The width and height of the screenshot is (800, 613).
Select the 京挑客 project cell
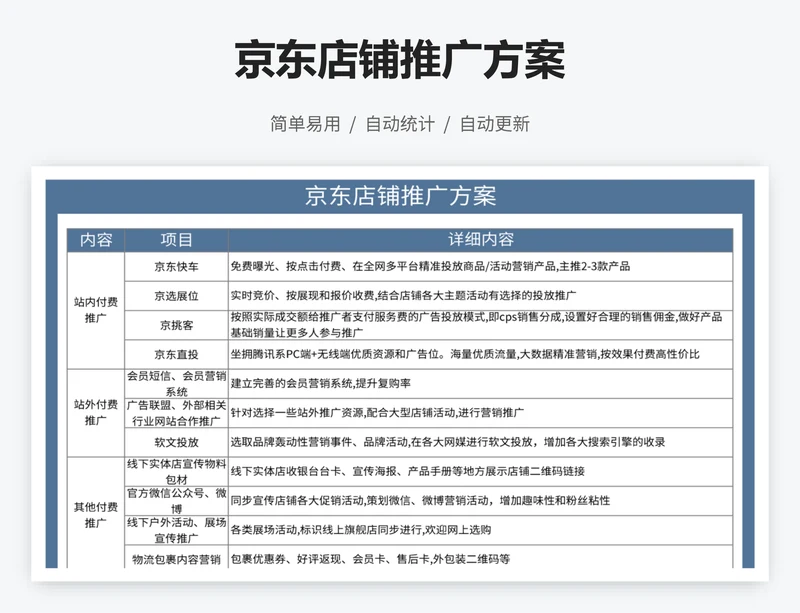[x=177, y=325]
